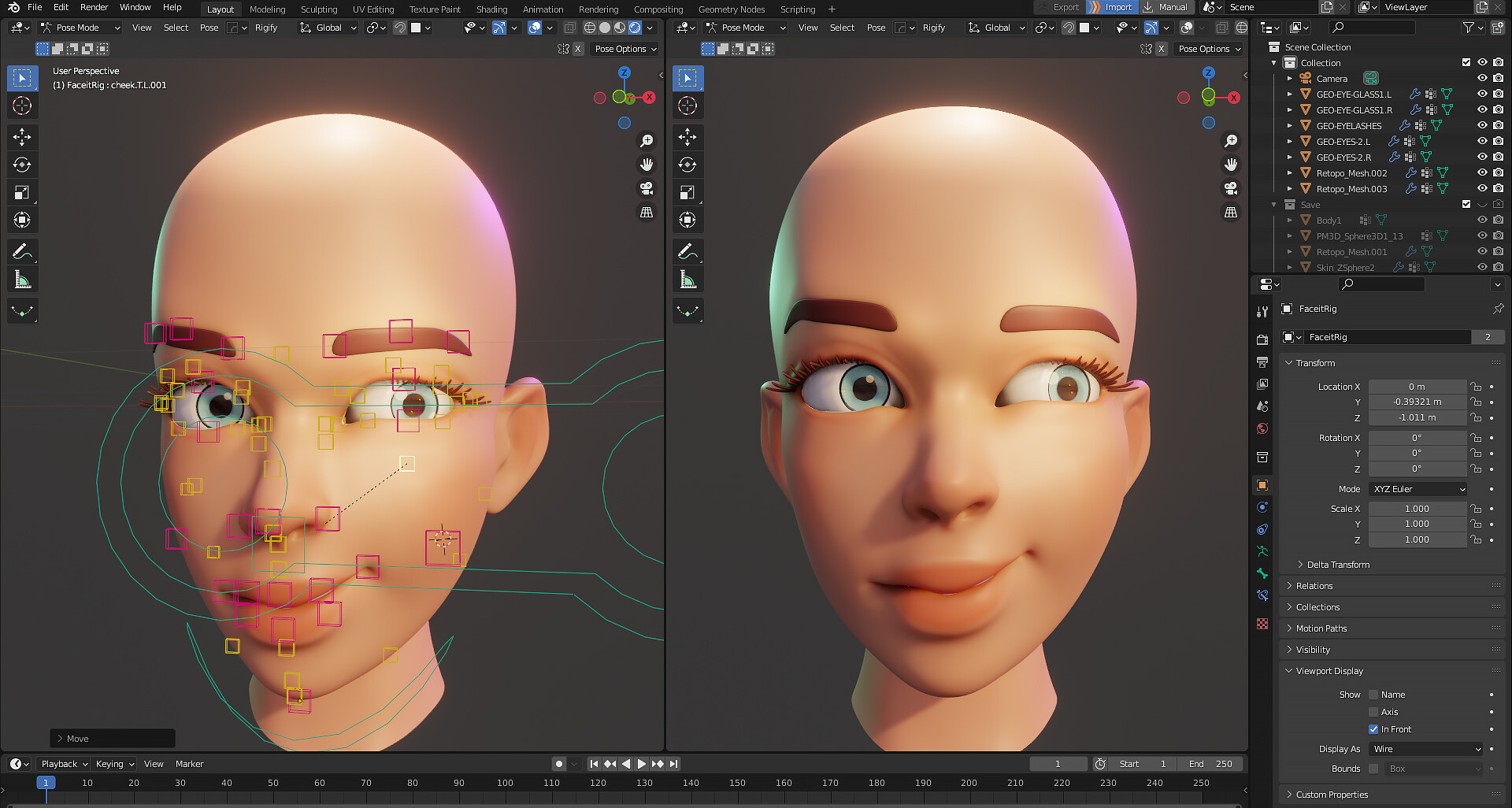Uncheck the Save collection checkbox
Screen dimensions: 1512x808
(x=1466, y=204)
